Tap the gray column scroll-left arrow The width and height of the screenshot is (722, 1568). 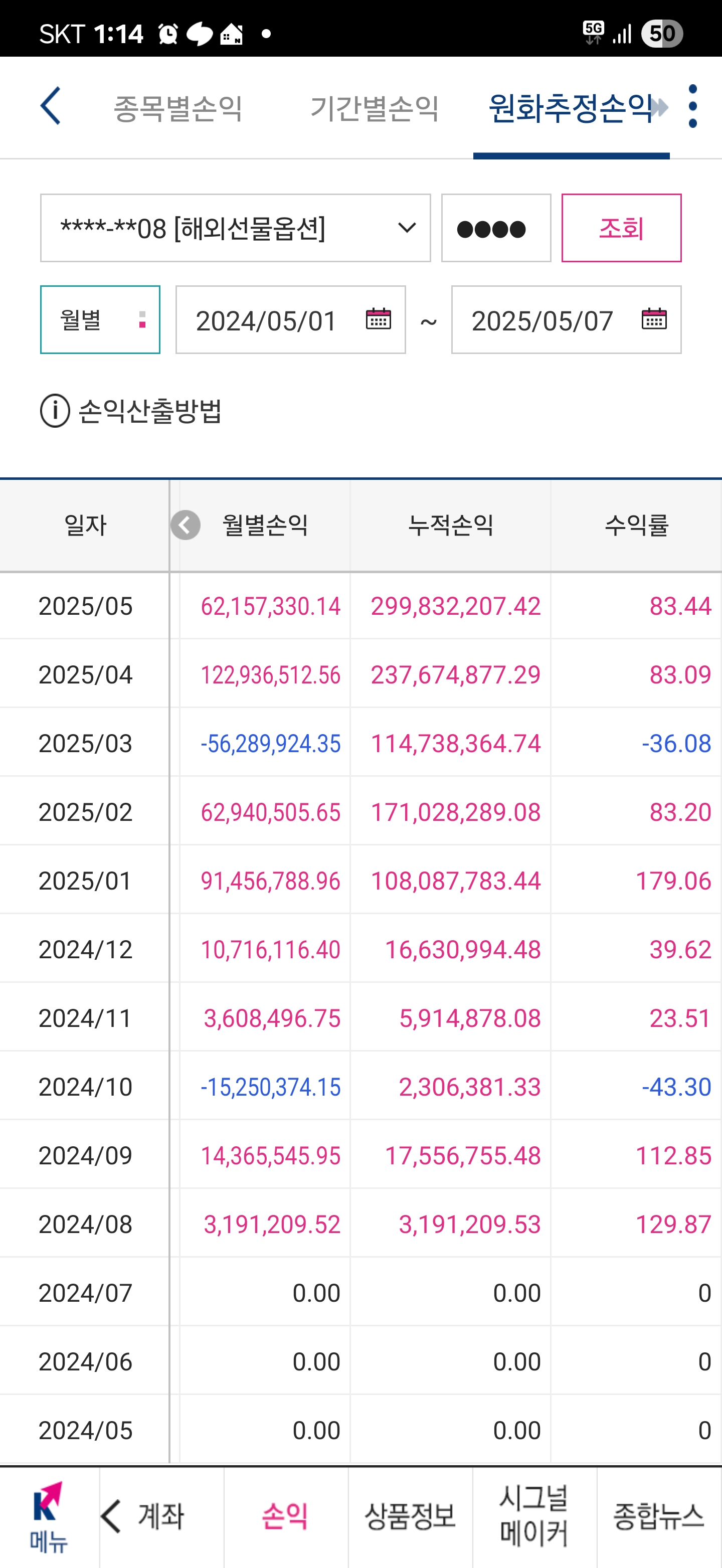tap(186, 525)
